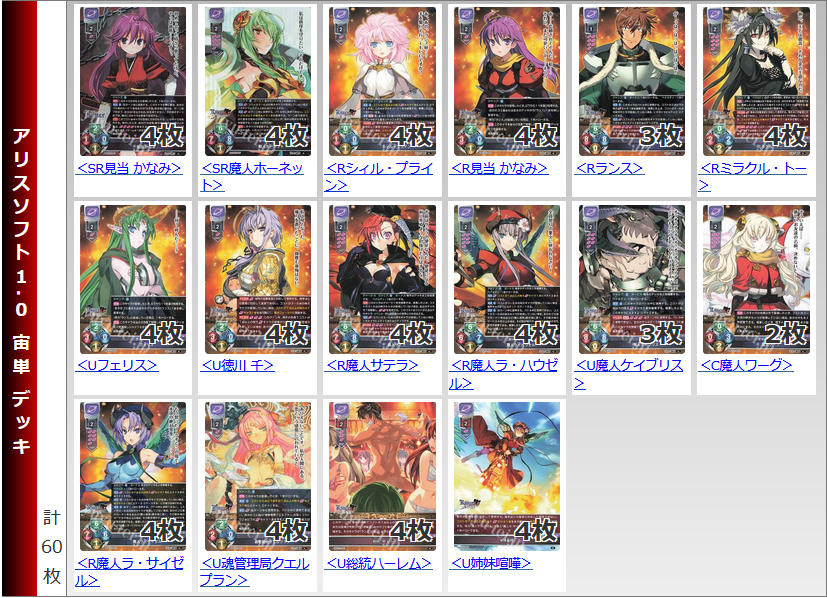
Task: Select the R魔人ラ・サイゼル link
Action: pyautogui.click(x=130, y=572)
